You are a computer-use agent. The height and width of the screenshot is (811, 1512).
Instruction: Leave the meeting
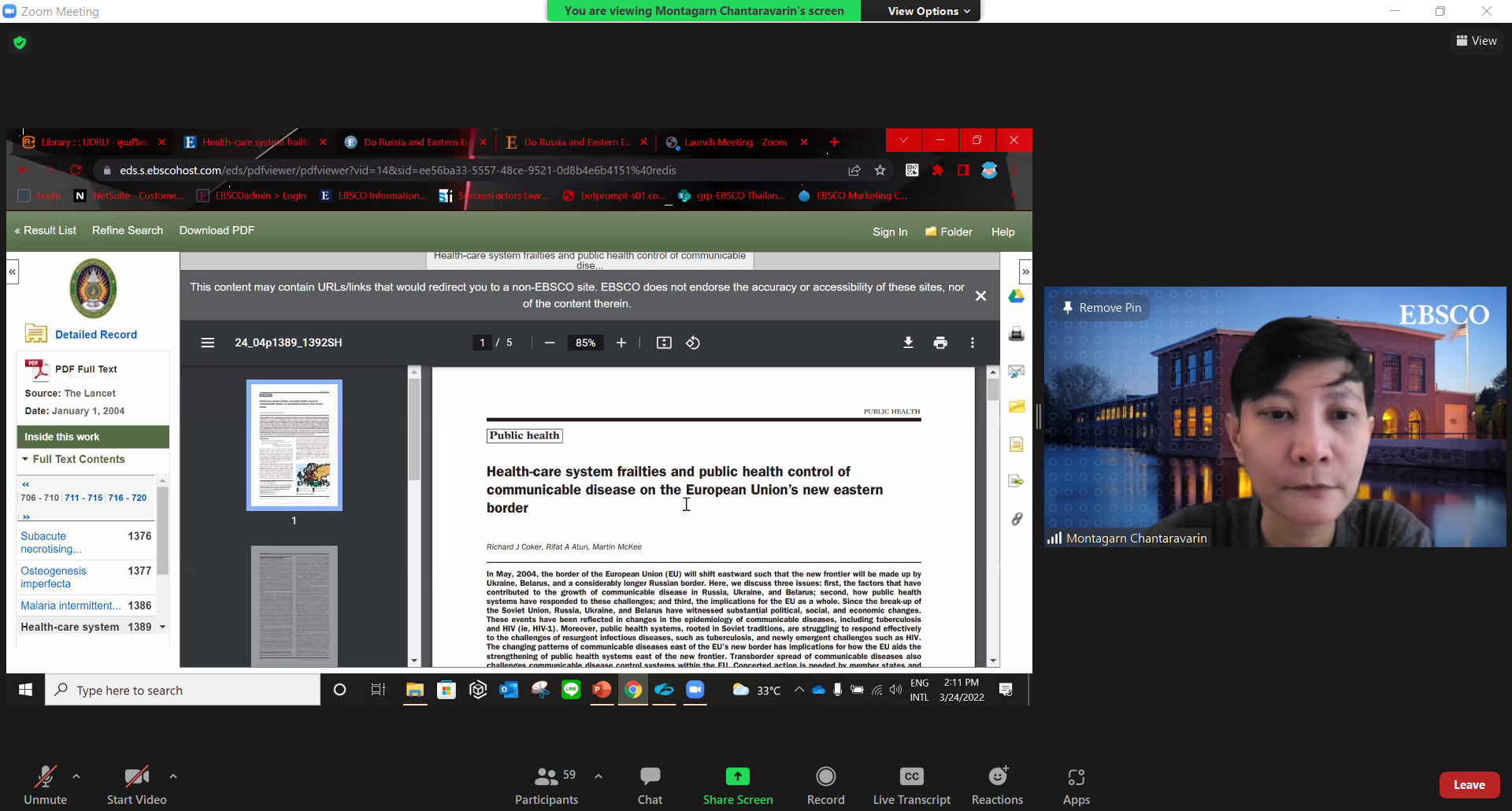tap(1469, 785)
